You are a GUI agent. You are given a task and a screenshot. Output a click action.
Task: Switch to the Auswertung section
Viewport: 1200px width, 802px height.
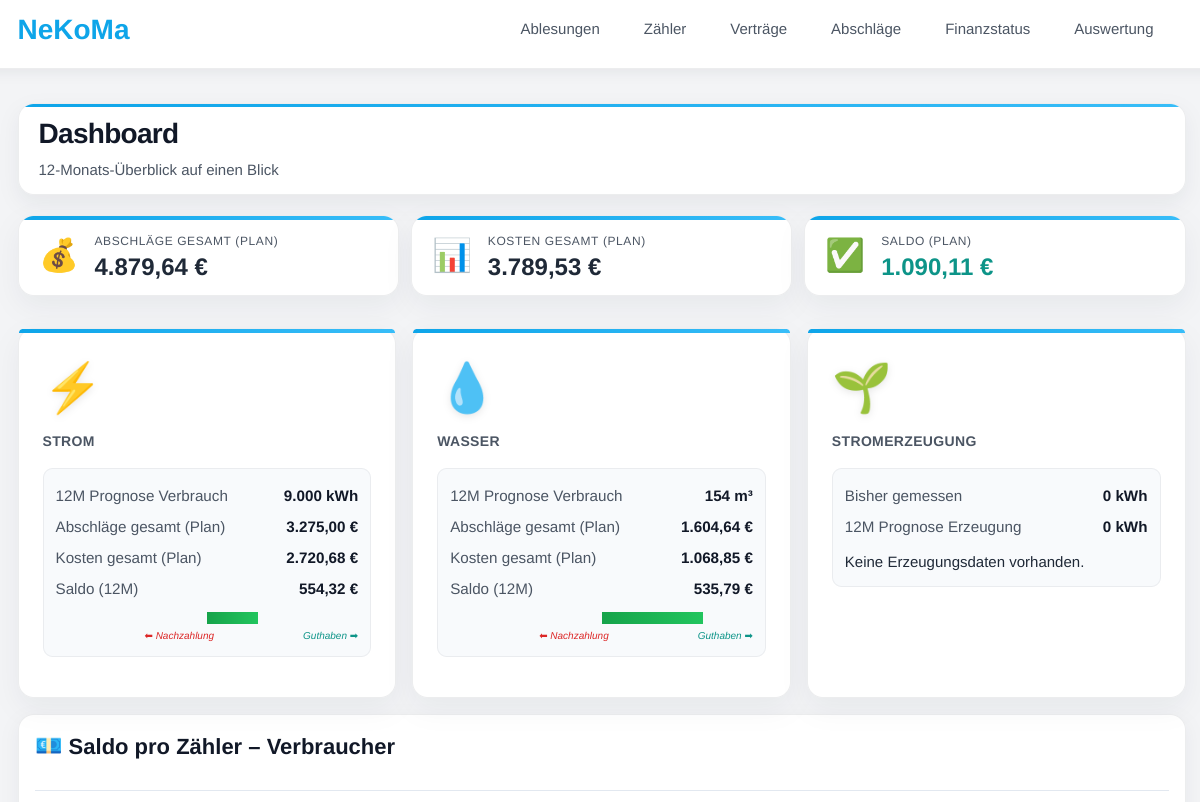[x=1113, y=29]
